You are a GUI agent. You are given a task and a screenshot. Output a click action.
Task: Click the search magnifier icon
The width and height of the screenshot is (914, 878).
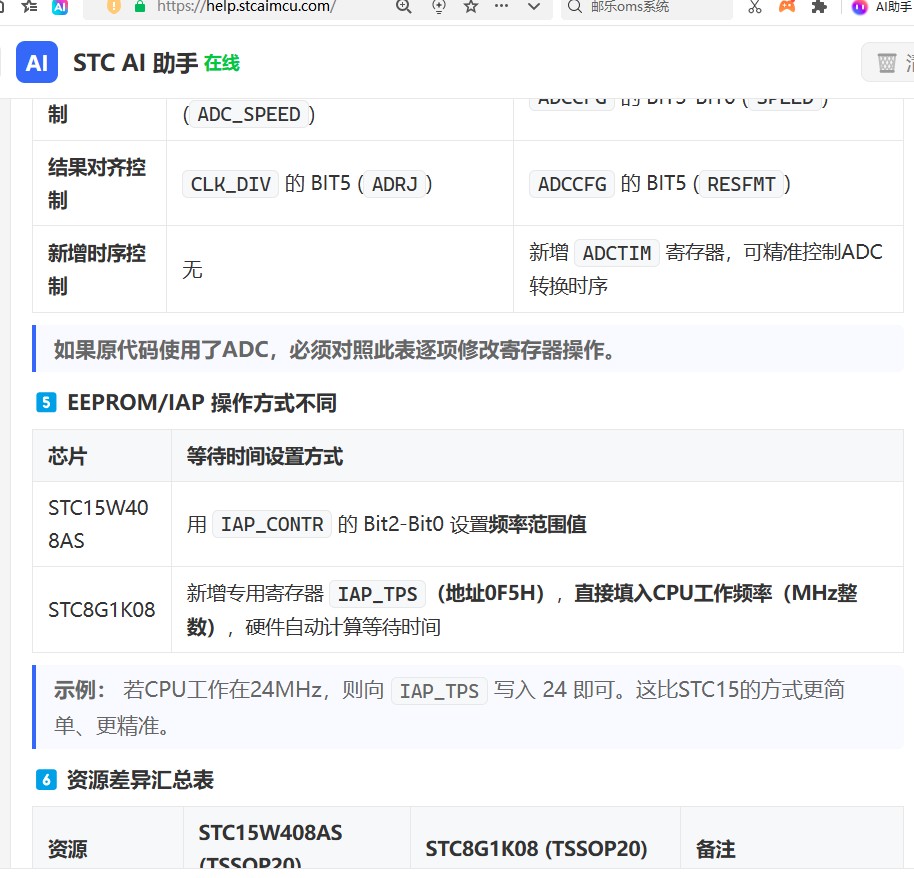pyautogui.click(x=575, y=6)
